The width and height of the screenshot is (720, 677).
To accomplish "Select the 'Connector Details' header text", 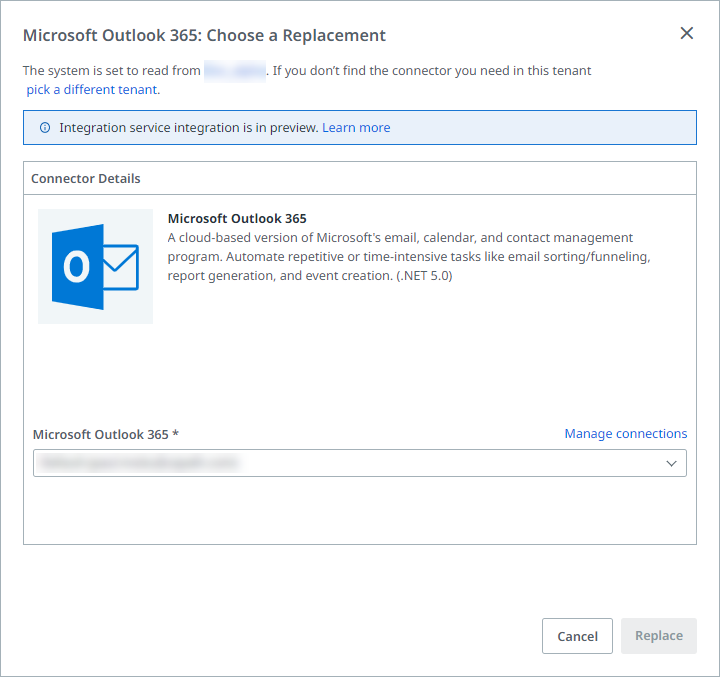I will [x=85, y=178].
